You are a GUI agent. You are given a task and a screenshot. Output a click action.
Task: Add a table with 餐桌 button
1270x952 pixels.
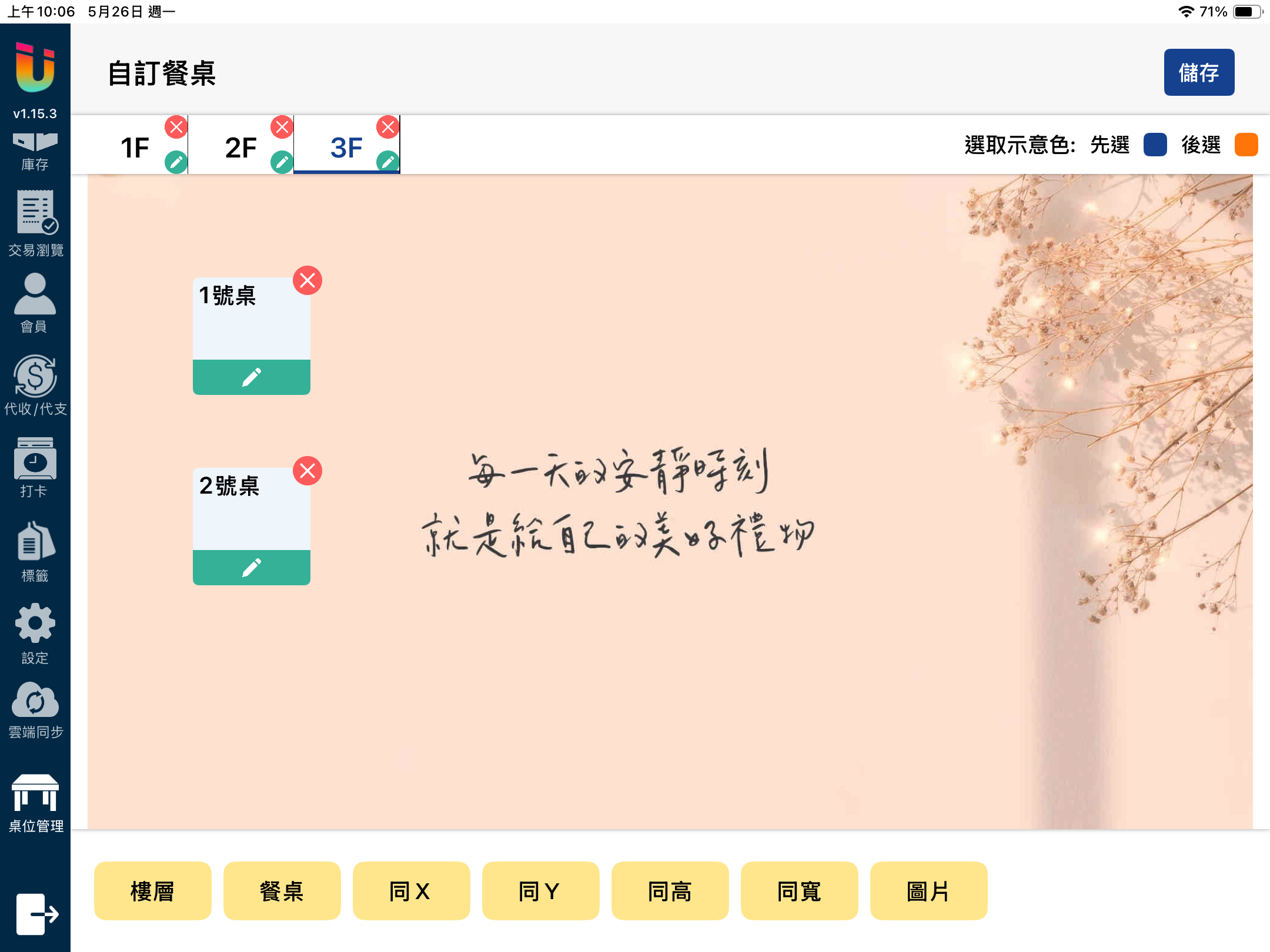tap(282, 891)
